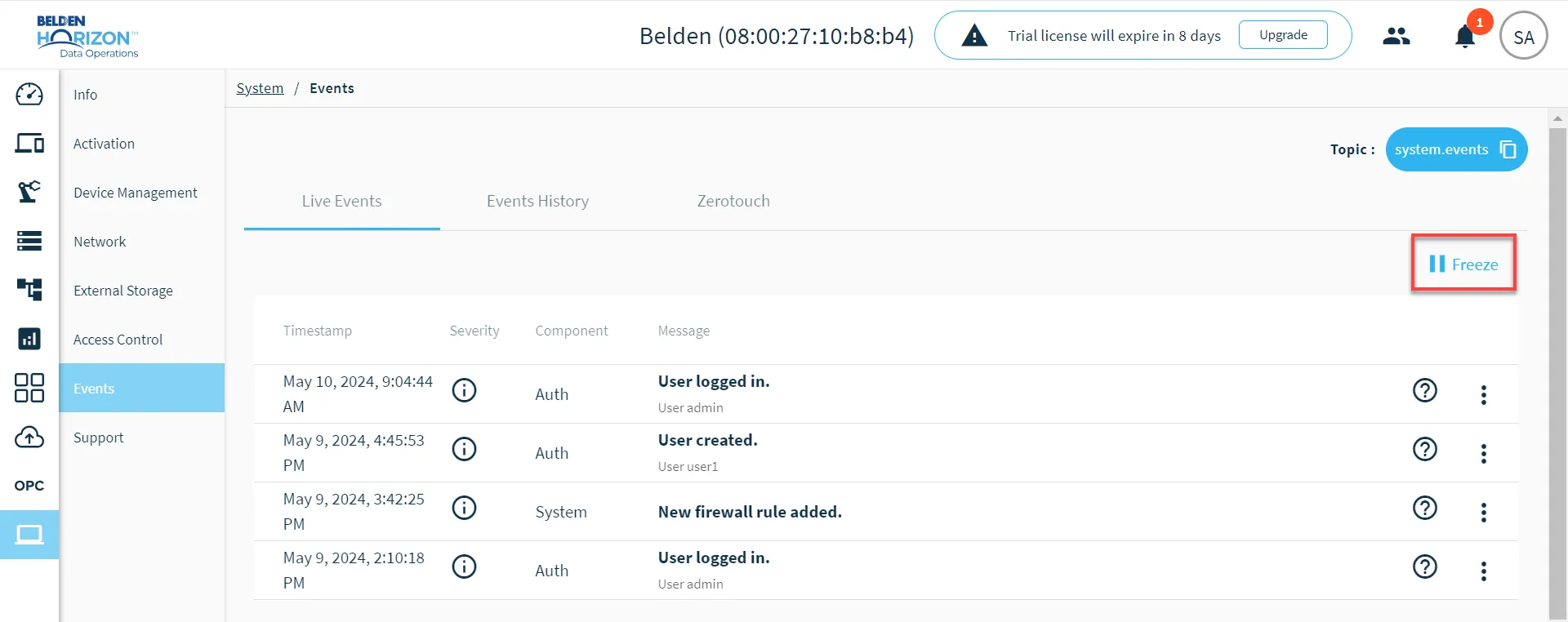Open more options for May 10 login event
1568x622 pixels.
[x=1484, y=395]
